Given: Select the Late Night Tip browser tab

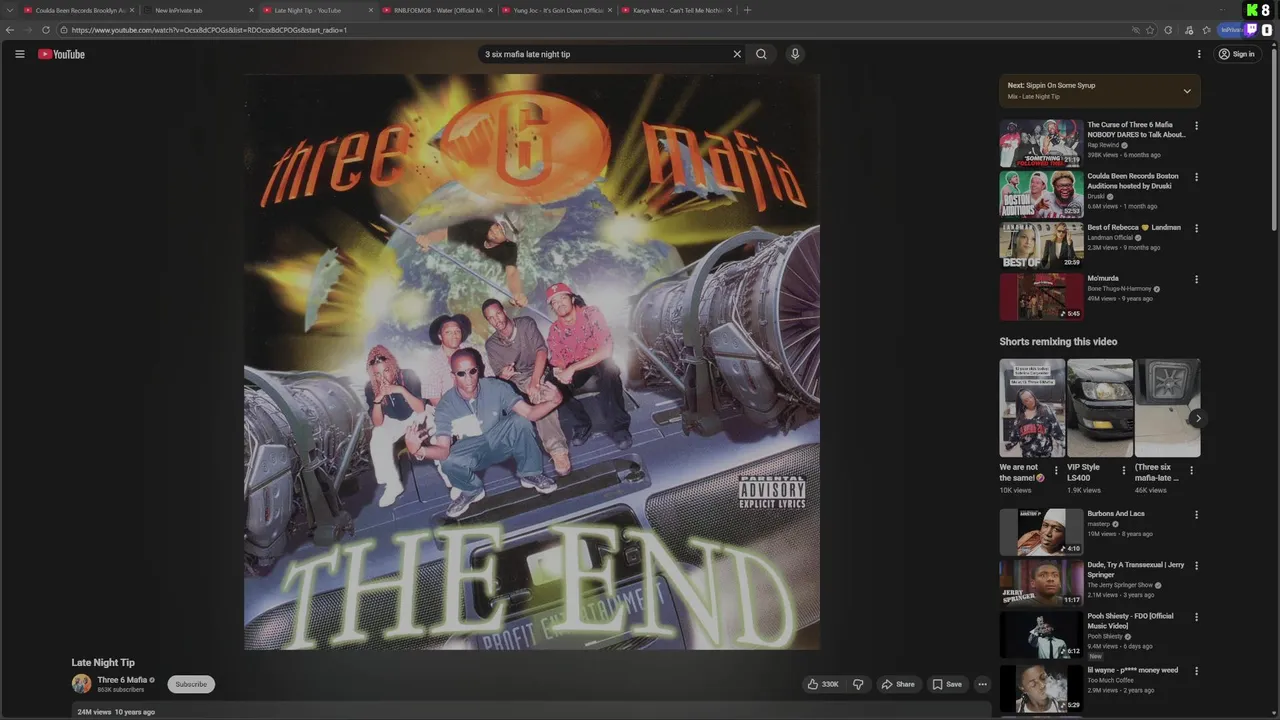Looking at the screenshot, I should (x=318, y=10).
